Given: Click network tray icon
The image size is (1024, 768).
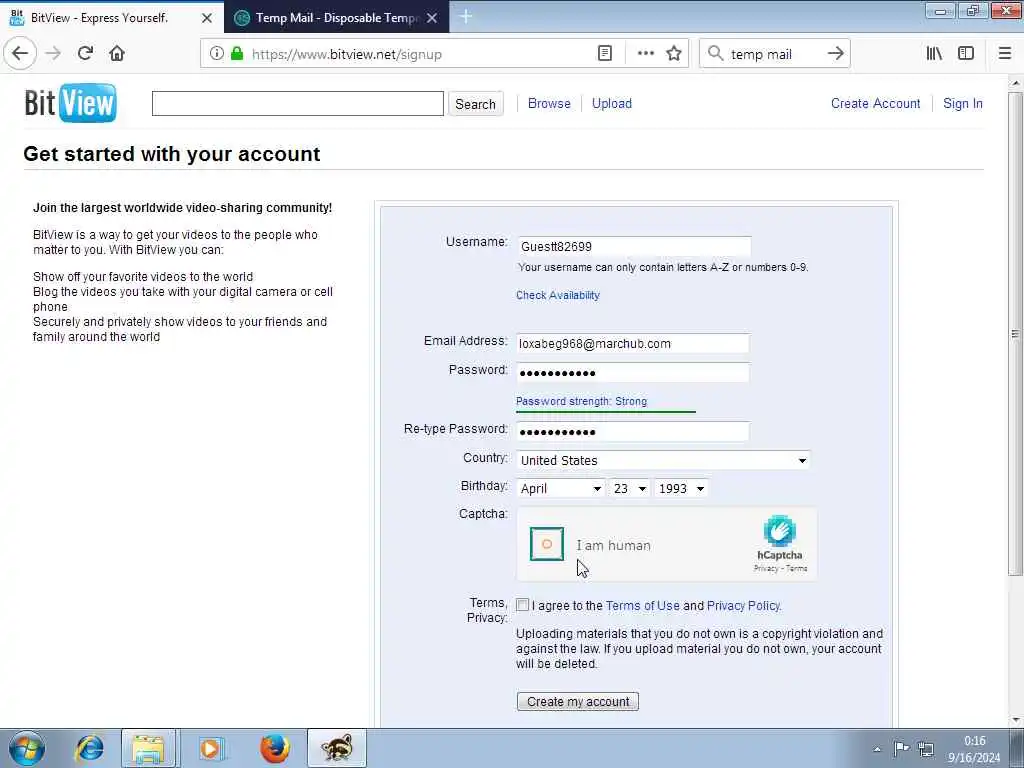Looking at the screenshot, I should click(x=925, y=748).
